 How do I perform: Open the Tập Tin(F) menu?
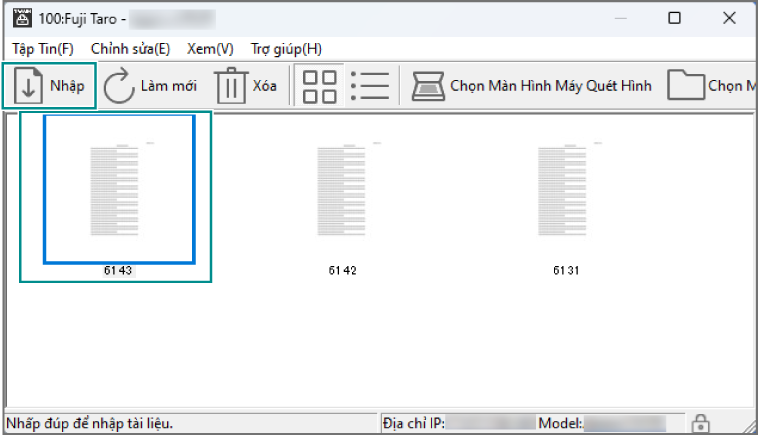[43, 48]
